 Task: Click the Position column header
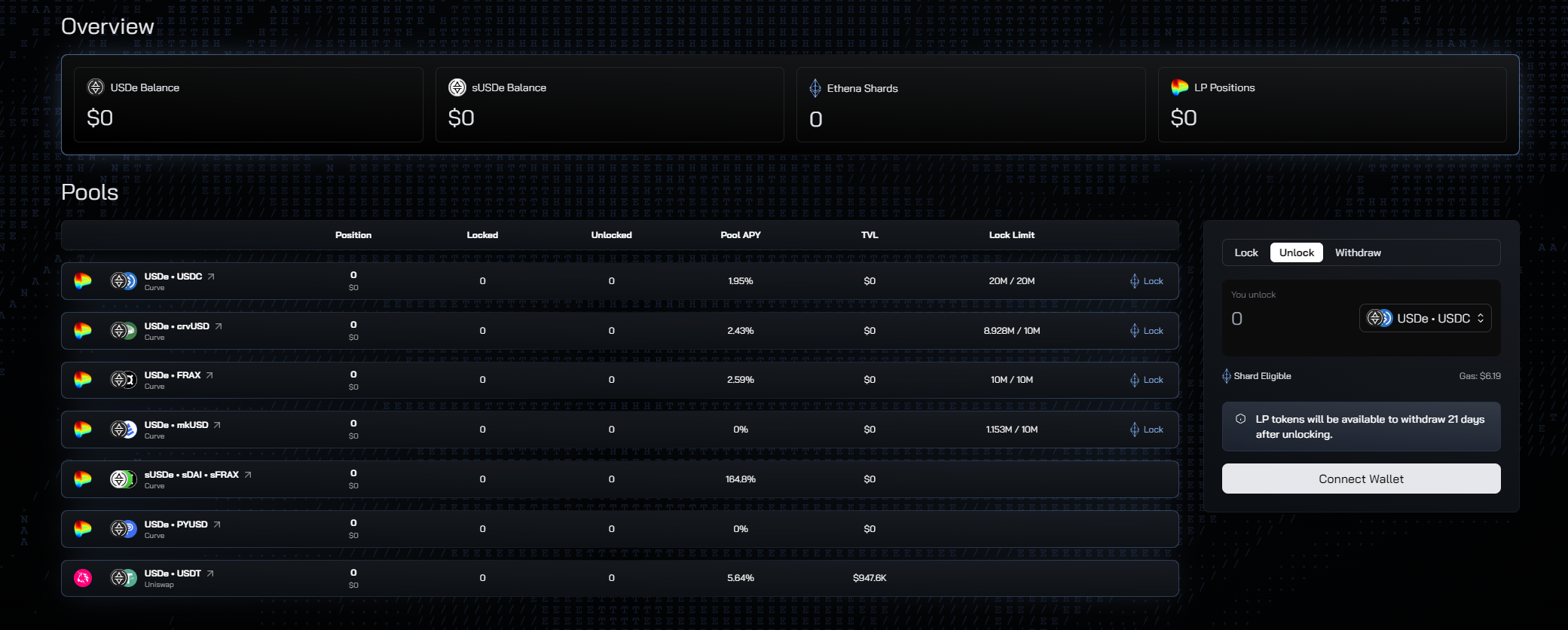pyautogui.click(x=353, y=235)
